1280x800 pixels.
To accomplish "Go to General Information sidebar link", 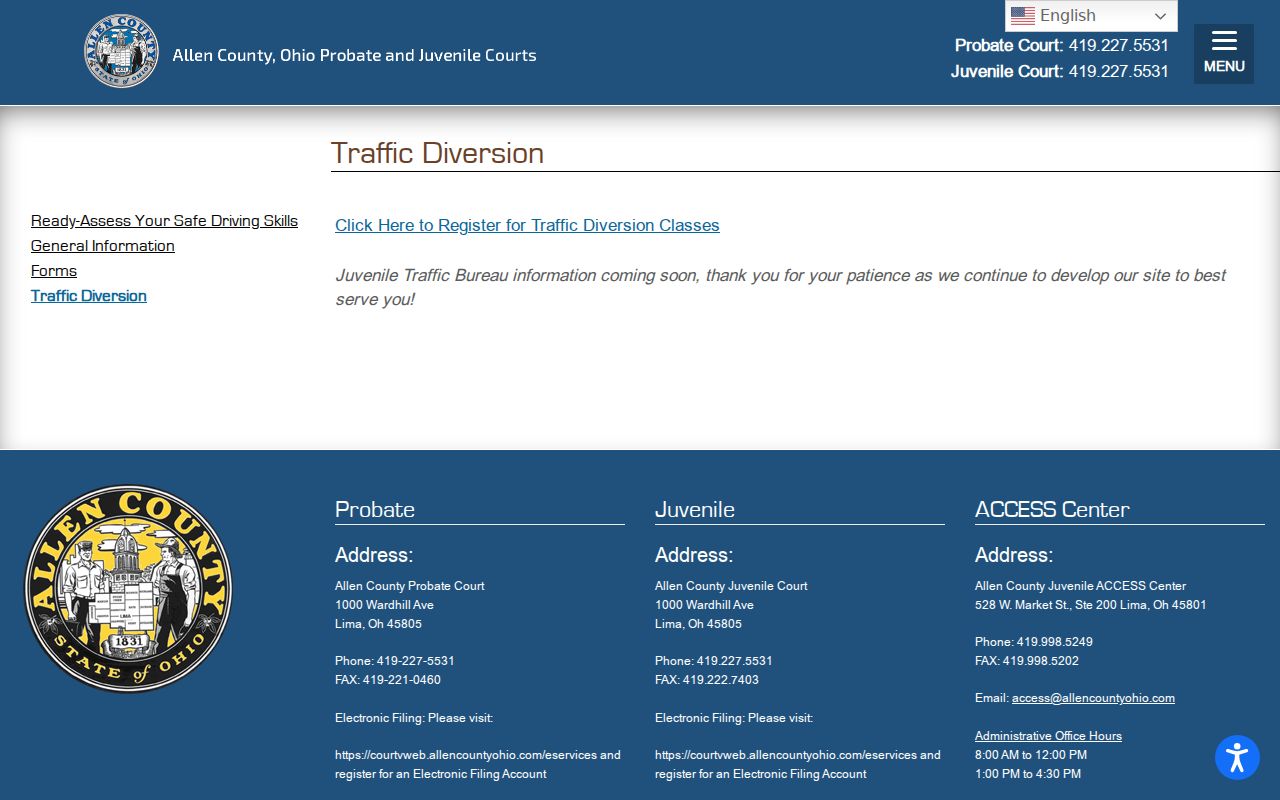I will tap(103, 246).
